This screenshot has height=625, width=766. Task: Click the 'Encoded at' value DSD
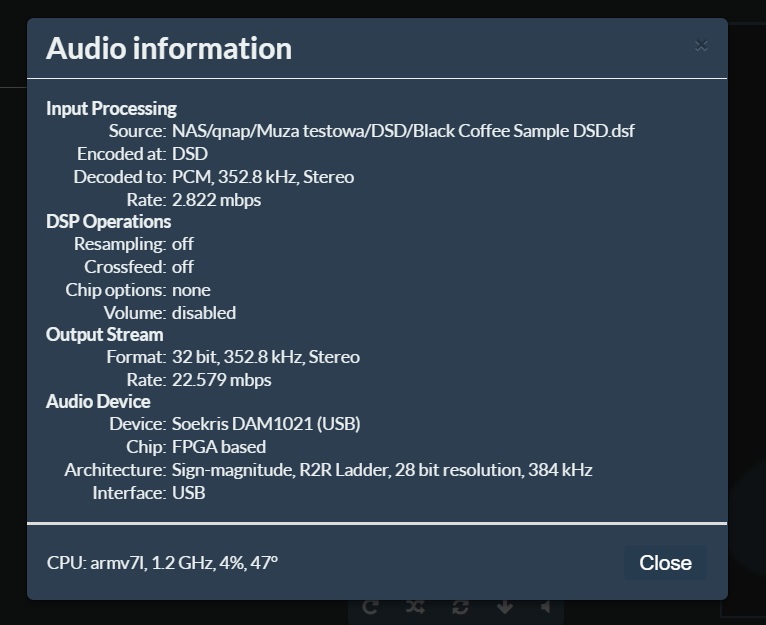point(190,154)
